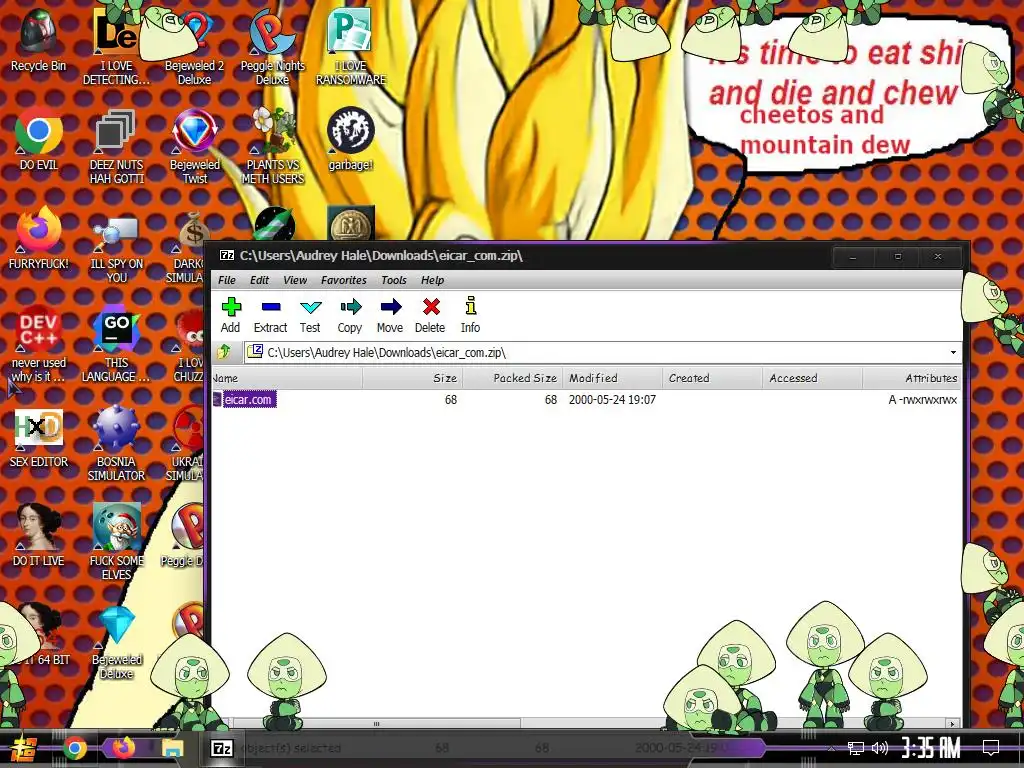
Task: Open the Help menu in 7-Zip
Action: [432, 280]
